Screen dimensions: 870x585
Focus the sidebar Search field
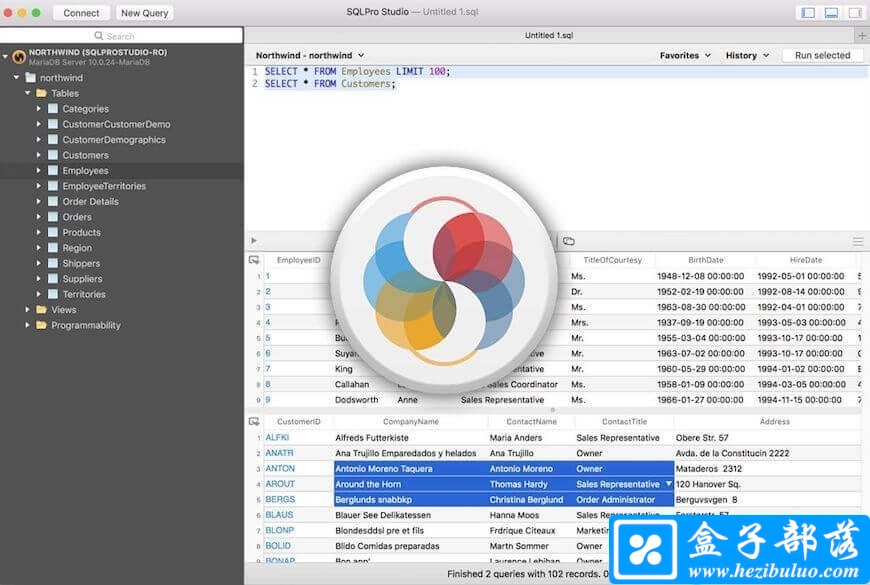[121, 36]
